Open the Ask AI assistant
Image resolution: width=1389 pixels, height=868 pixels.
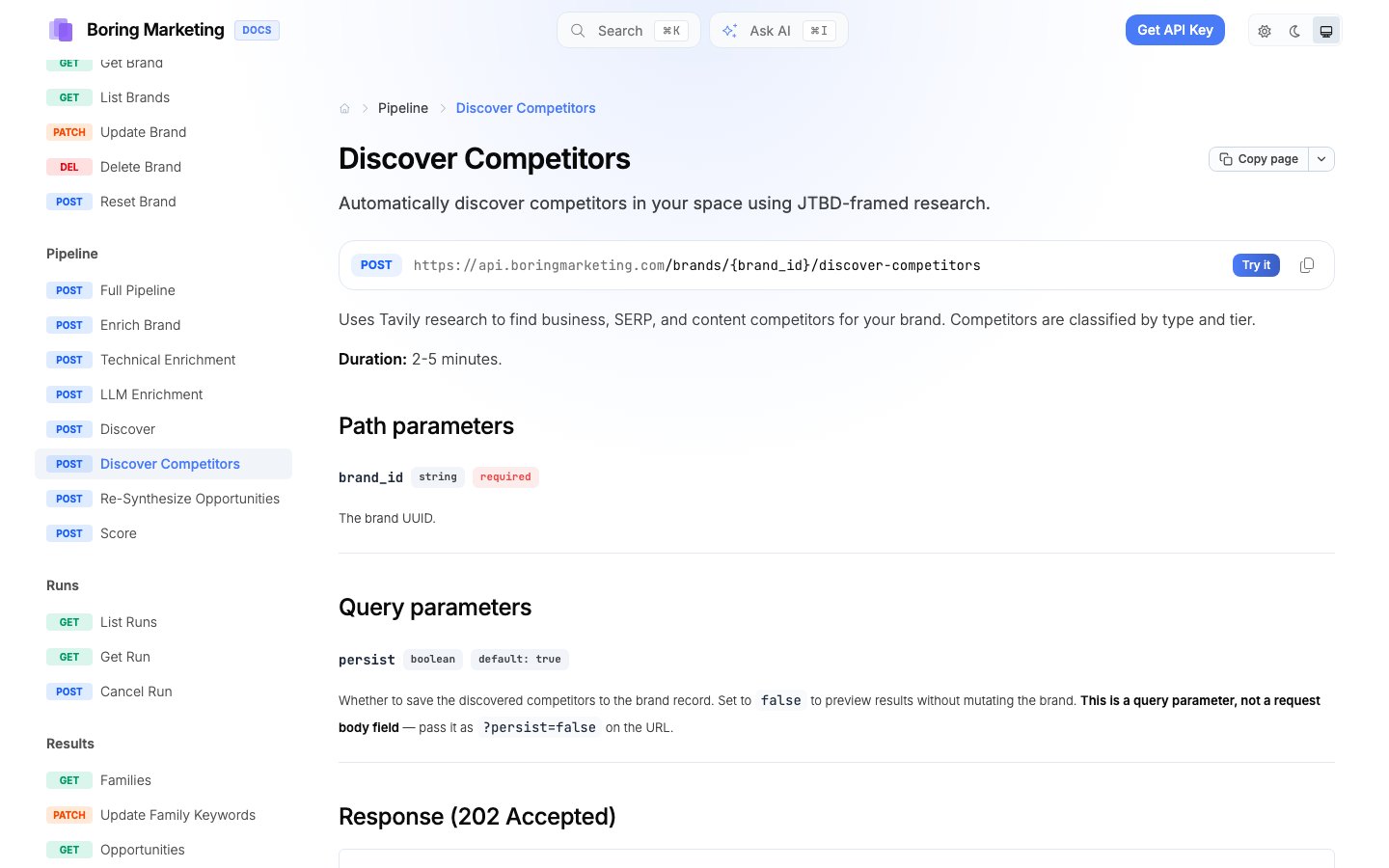coord(778,30)
